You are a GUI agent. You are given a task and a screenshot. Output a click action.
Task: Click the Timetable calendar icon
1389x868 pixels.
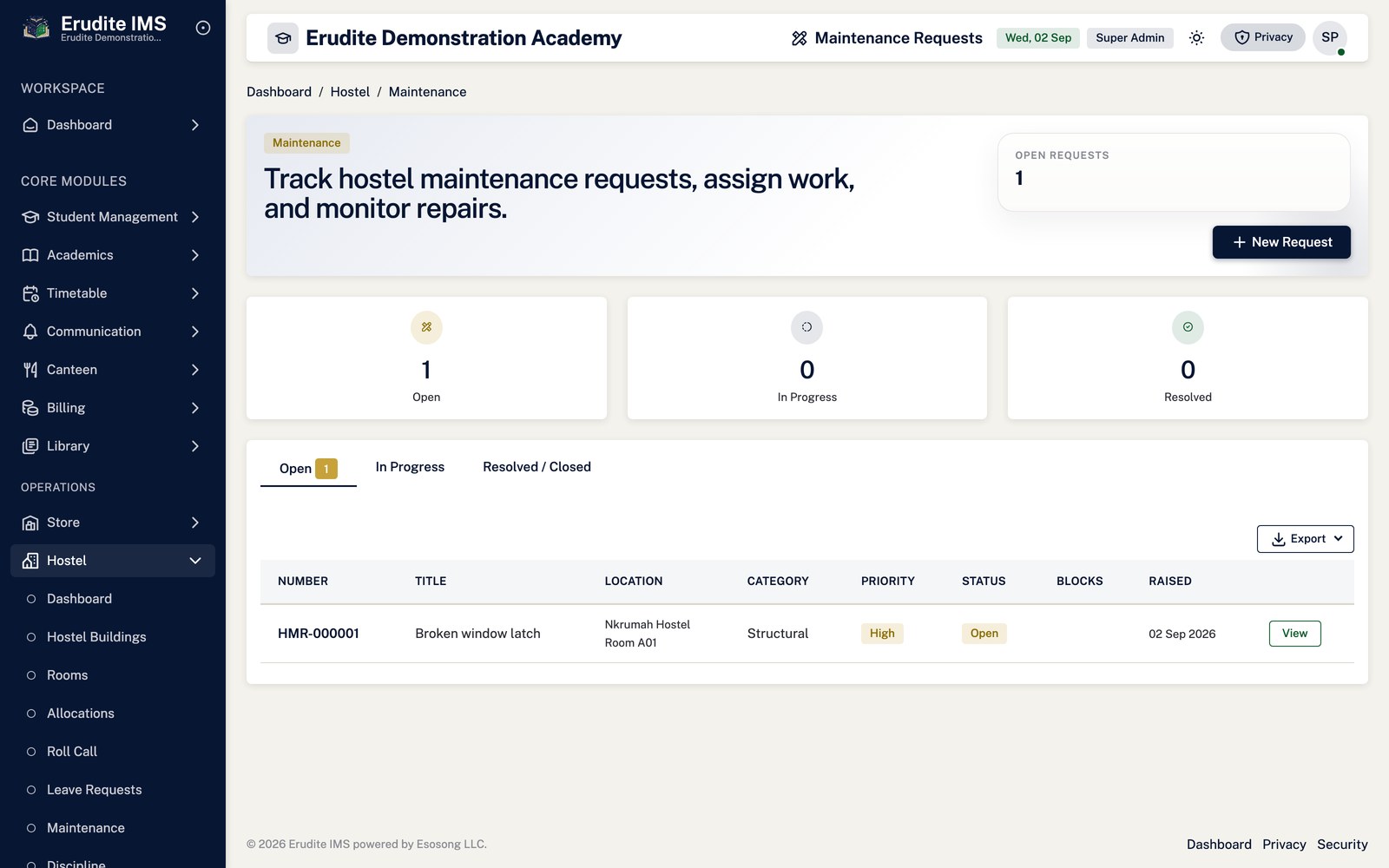[30, 293]
